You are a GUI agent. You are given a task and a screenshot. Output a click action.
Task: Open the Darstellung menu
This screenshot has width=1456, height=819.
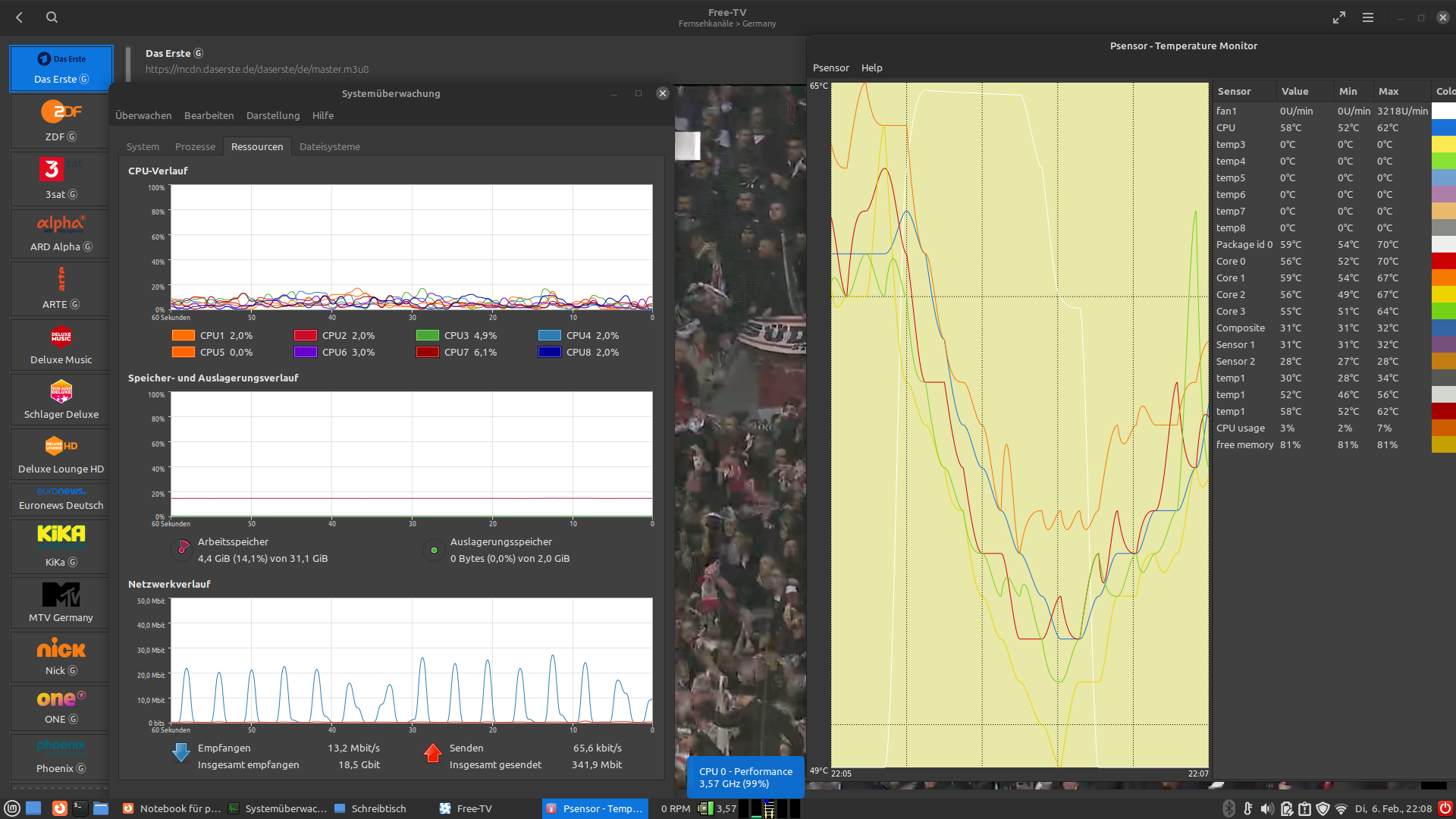(x=273, y=115)
